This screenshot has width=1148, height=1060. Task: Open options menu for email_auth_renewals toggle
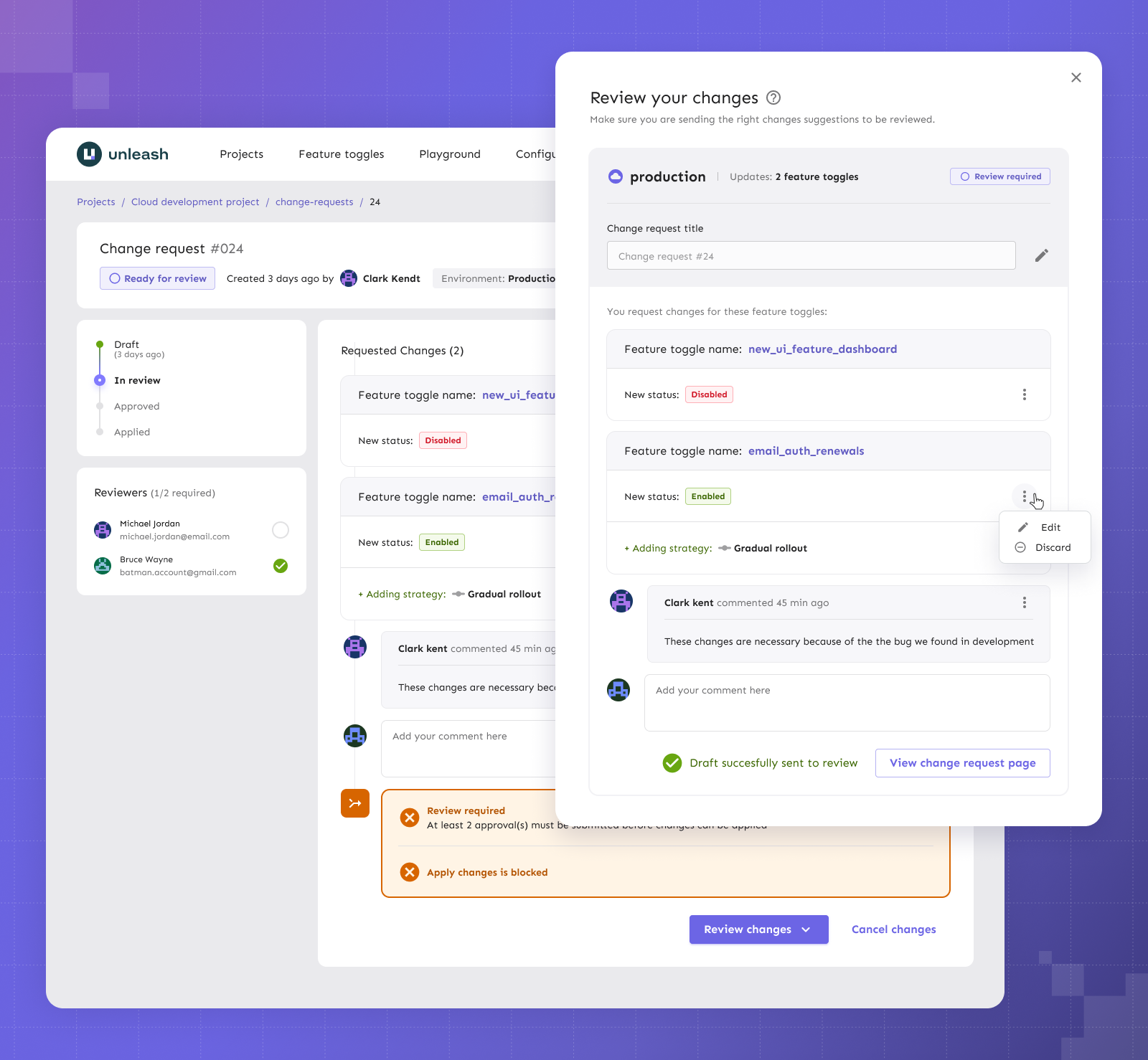coord(1025,496)
